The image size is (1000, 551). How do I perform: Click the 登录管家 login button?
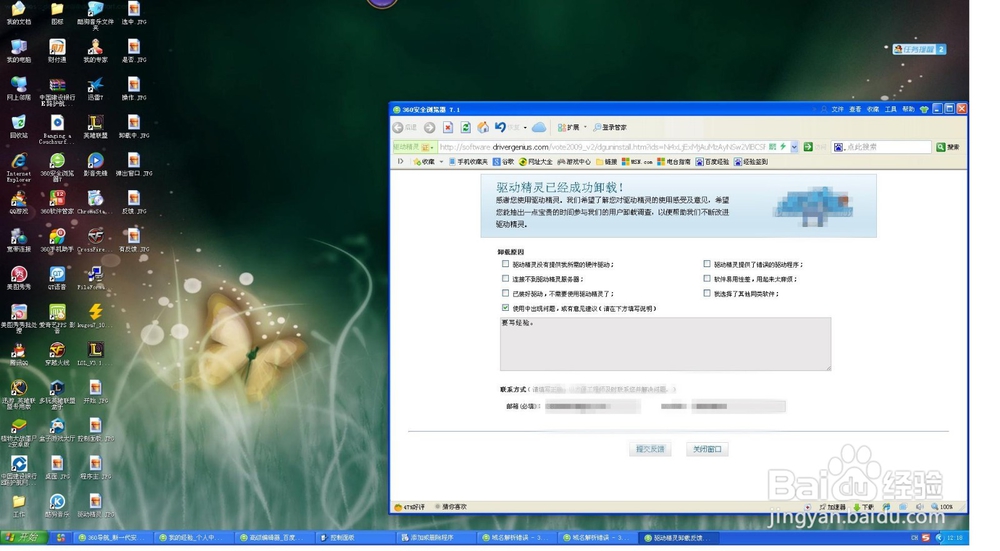click(610, 128)
